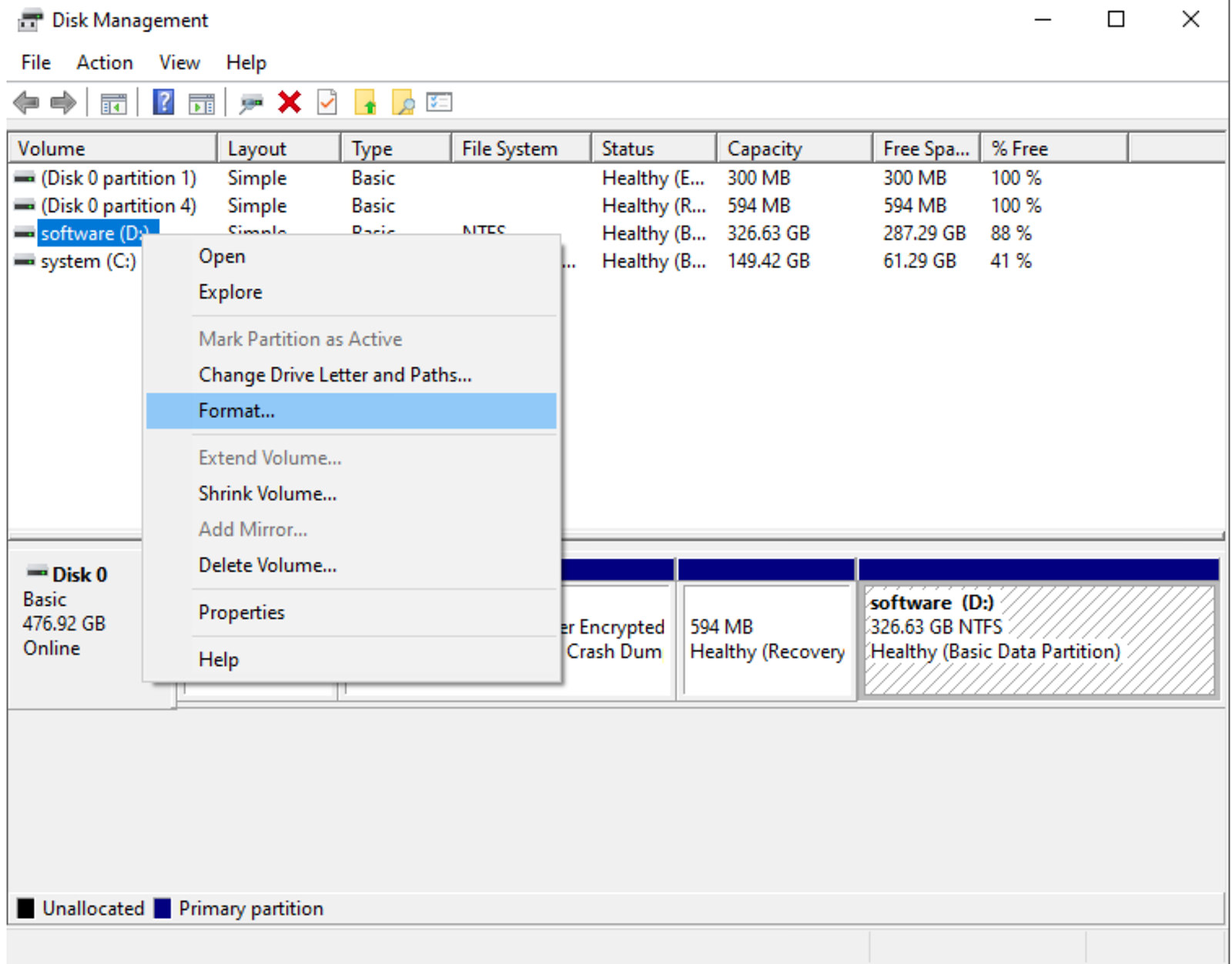The width and height of the screenshot is (1232, 964).
Task: Click the black Unallocated legend swatch
Action: (x=25, y=909)
